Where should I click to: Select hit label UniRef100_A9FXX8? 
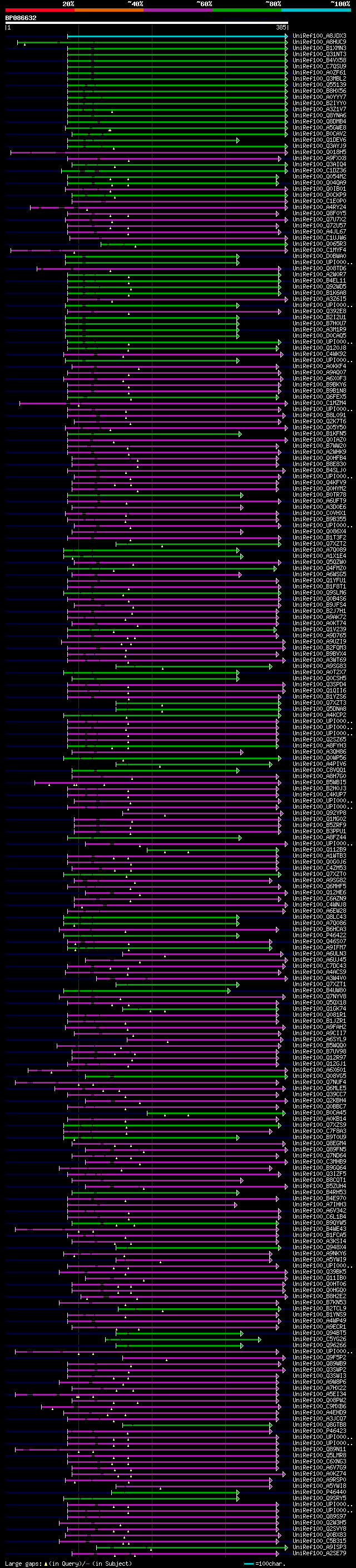point(319,159)
